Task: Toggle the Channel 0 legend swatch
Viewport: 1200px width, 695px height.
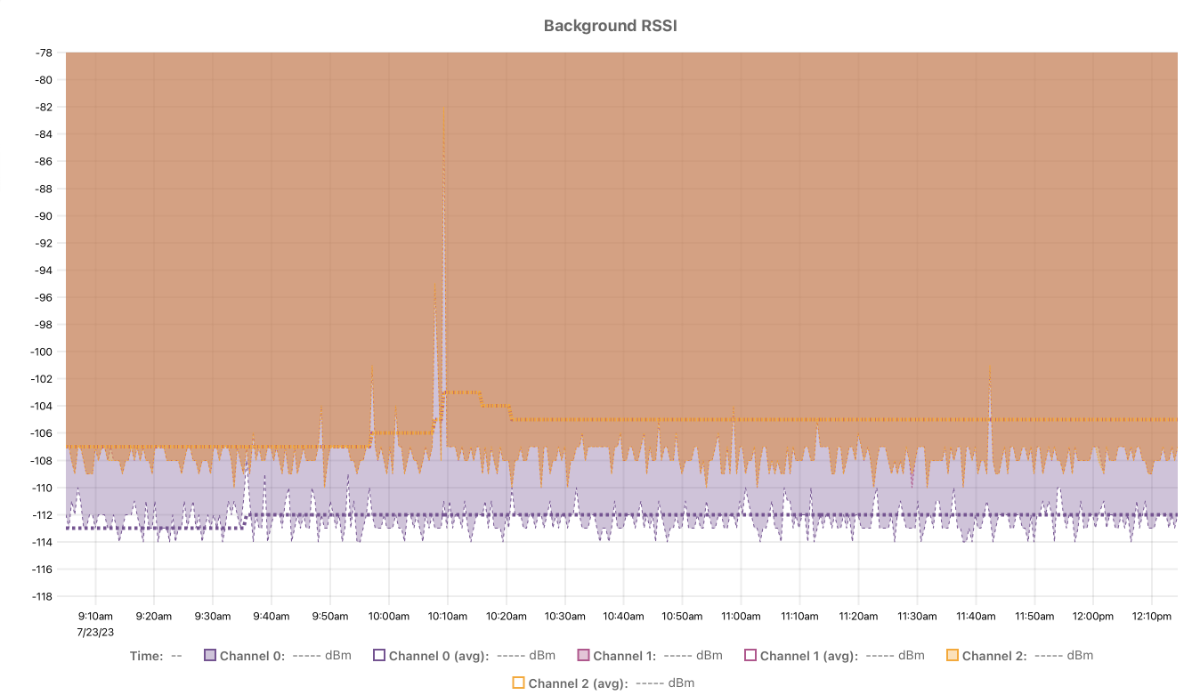Action: pyautogui.click(x=210, y=656)
